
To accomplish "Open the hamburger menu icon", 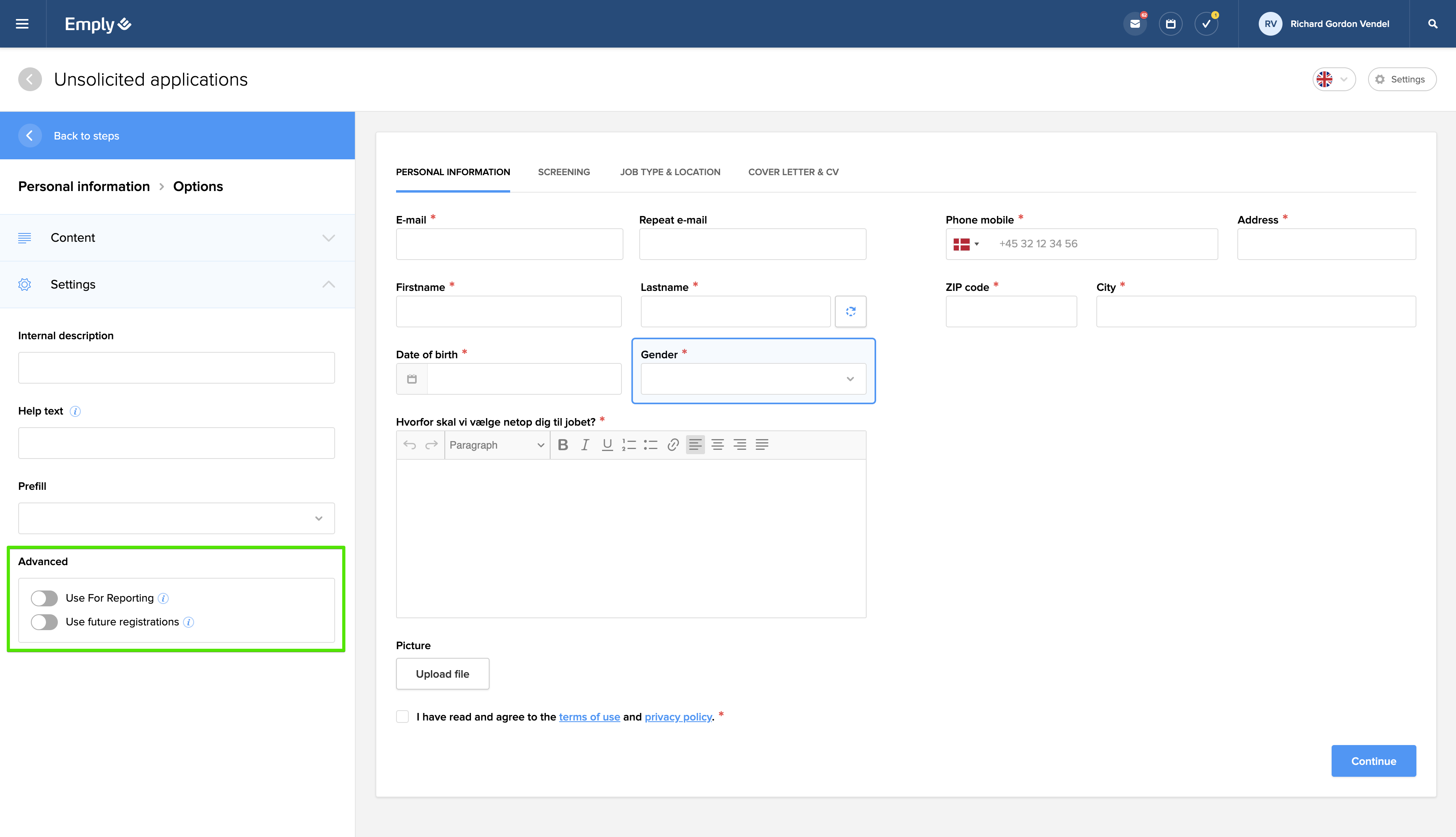I will pos(22,23).
